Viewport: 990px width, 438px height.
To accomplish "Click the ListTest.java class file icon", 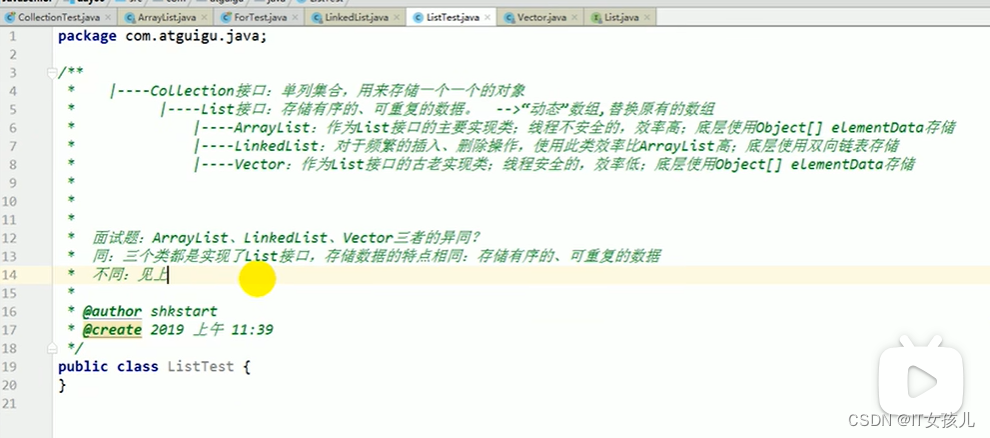I will 418,18.
